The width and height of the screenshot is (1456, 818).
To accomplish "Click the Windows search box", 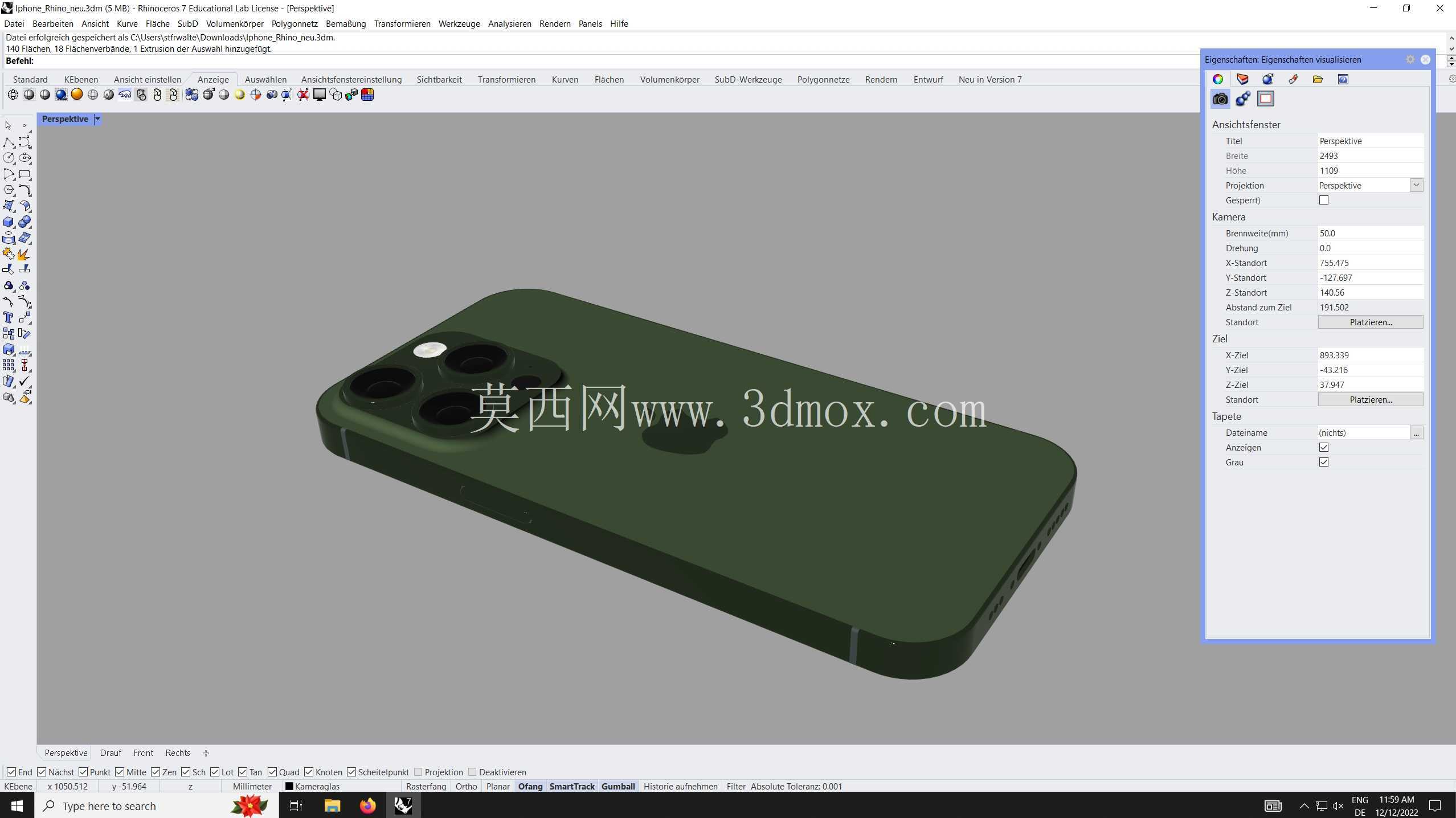I will (157, 805).
